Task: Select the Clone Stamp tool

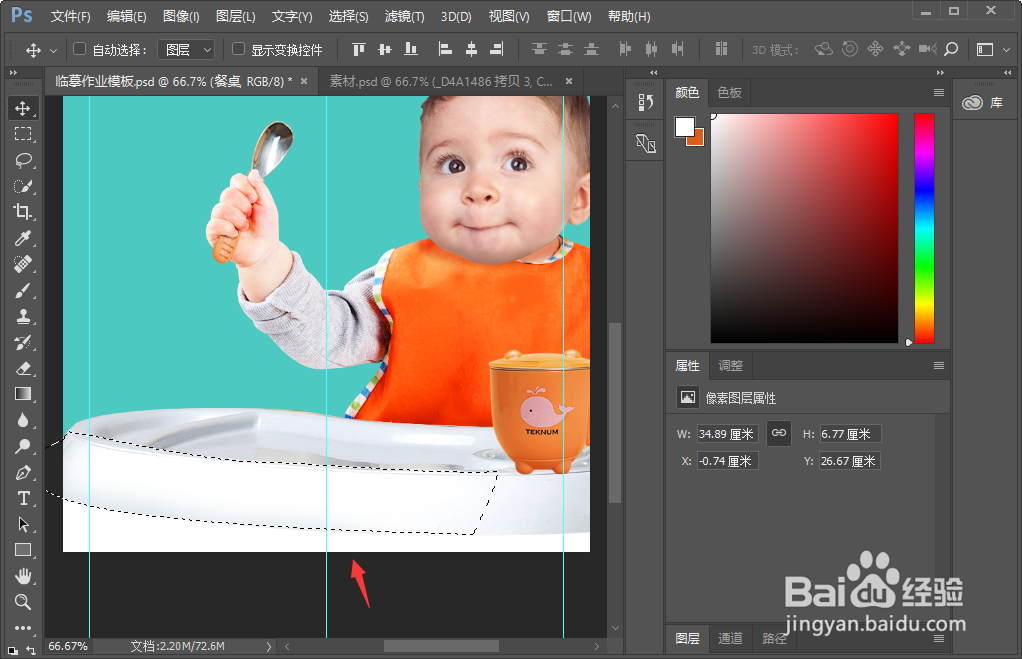Action: click(23, 316)
